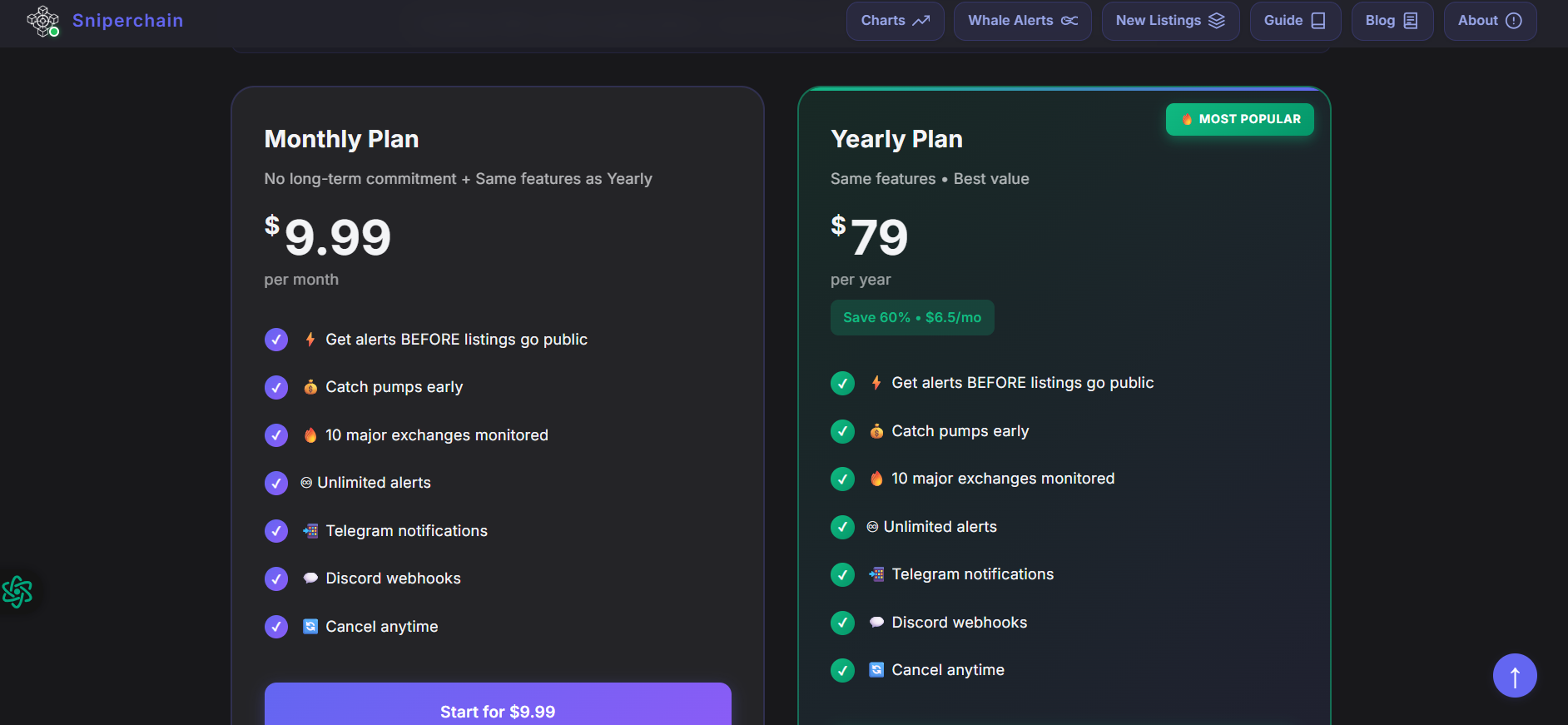Select Whale Alerts in the navigation bar
This screenshot has height=725, width=1568.
pos(1022,21)
